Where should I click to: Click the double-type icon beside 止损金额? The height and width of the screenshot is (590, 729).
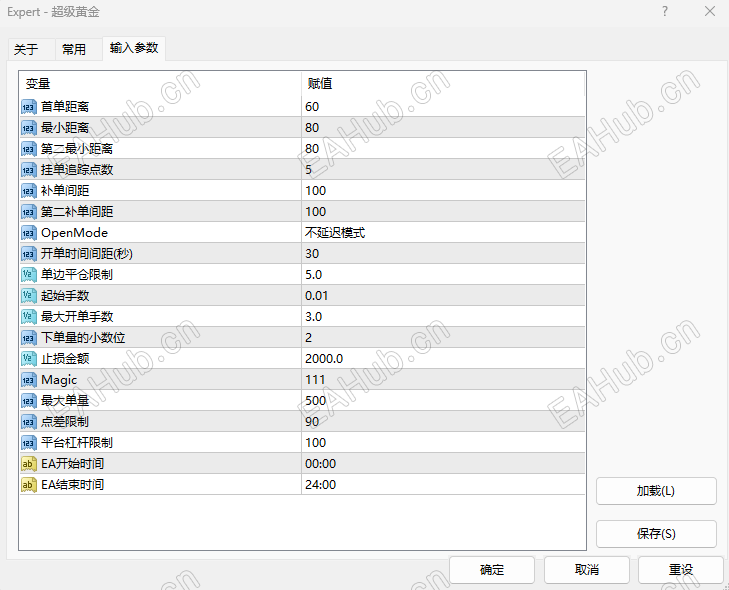28,359
